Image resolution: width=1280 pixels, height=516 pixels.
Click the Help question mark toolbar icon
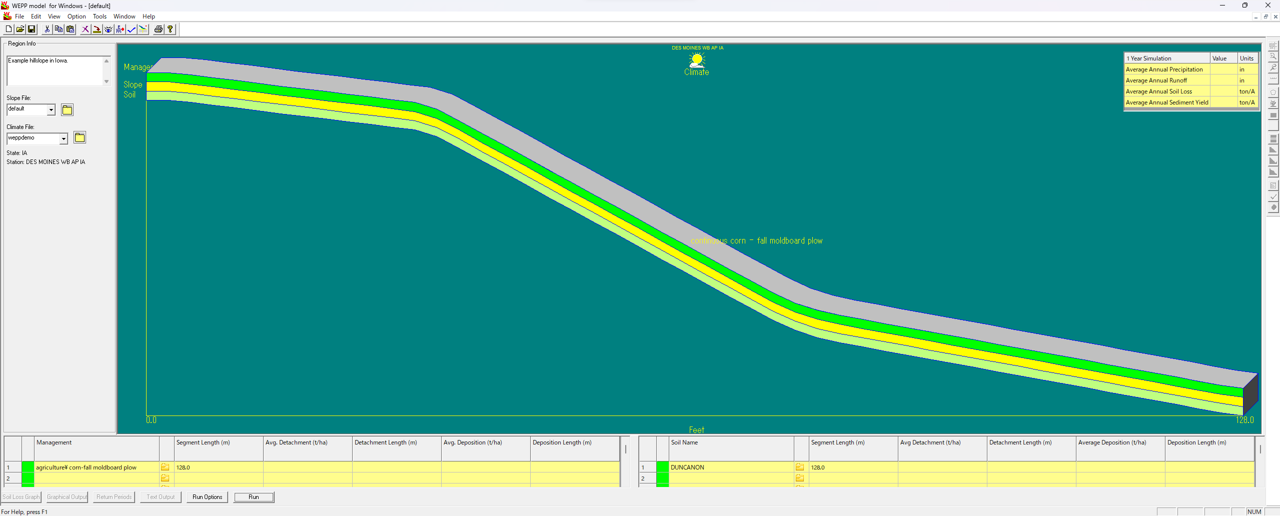pos(170,29)
